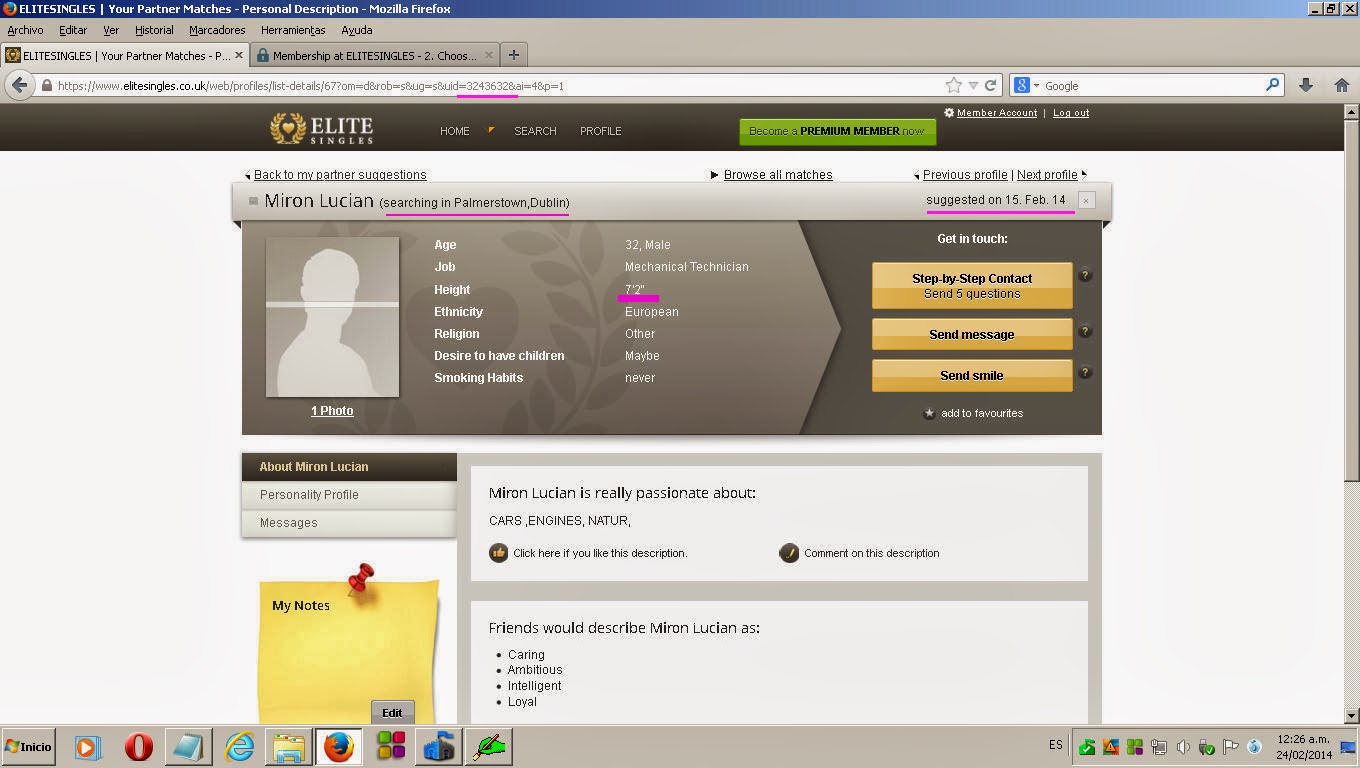Screen dimensions: 1360x768
Task: Click the help icon beside Step-by-Step Contact
Action: pos(1085,275)
